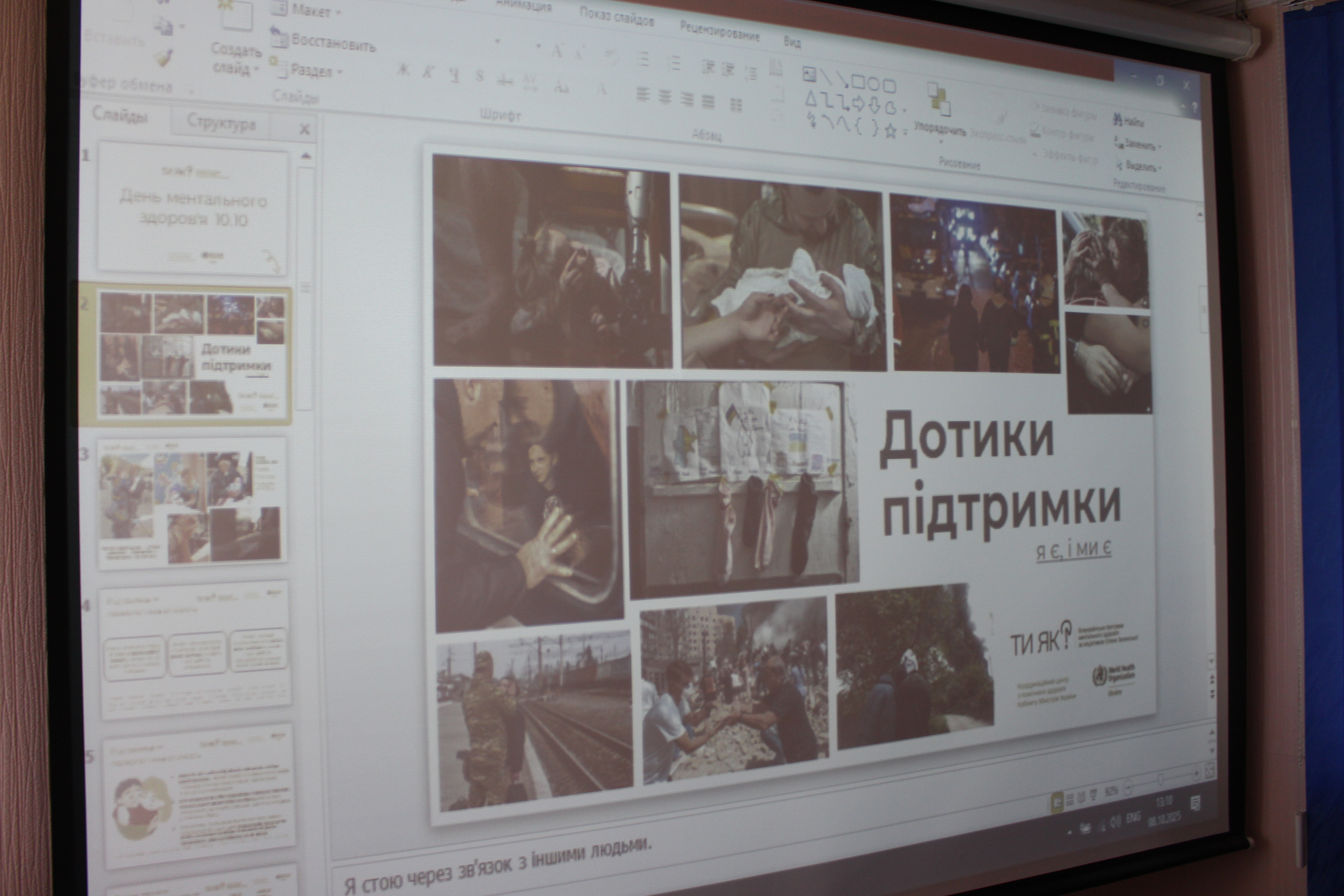The image size is (1344, 896).
Task: Select the star shape in shapes gallery
Action: click(x=890, y=131)
